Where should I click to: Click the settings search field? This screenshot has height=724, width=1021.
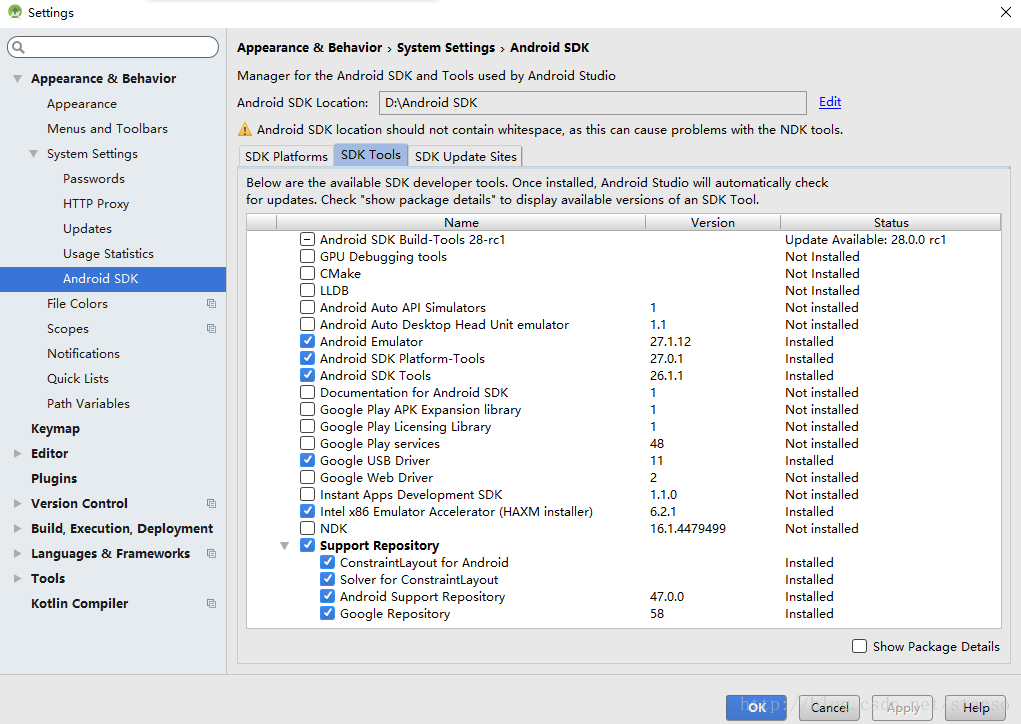tap(113, 47)
